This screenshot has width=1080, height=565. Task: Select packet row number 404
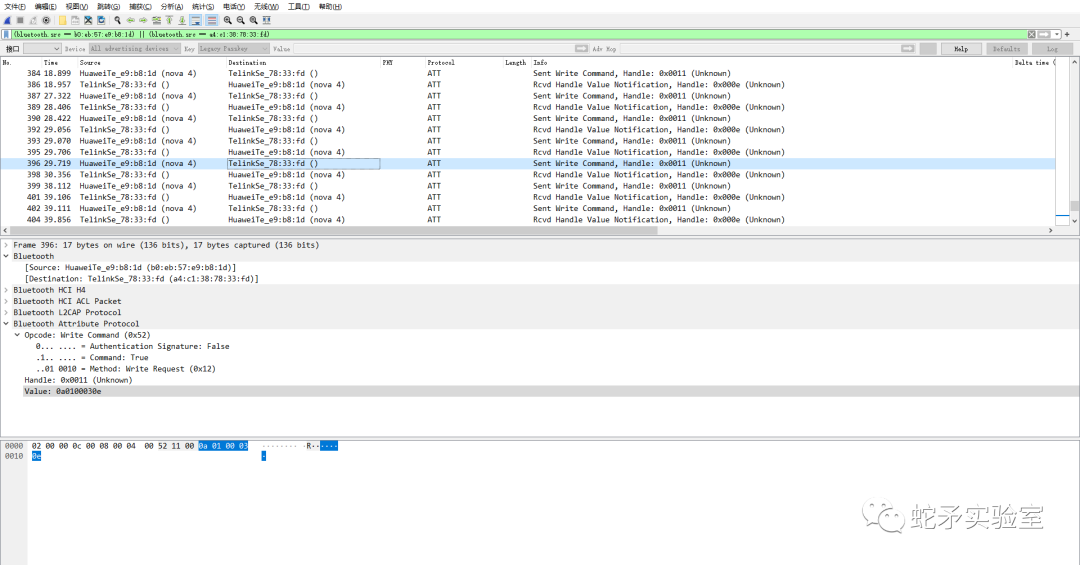pyautogui.click(x=528, y=220)
